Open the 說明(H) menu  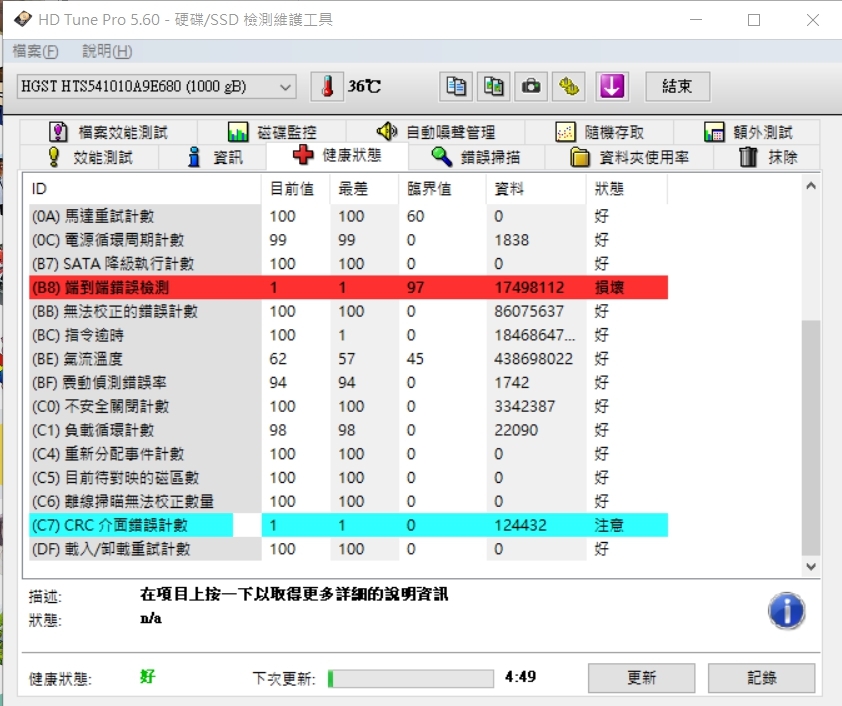pos(107,52)
